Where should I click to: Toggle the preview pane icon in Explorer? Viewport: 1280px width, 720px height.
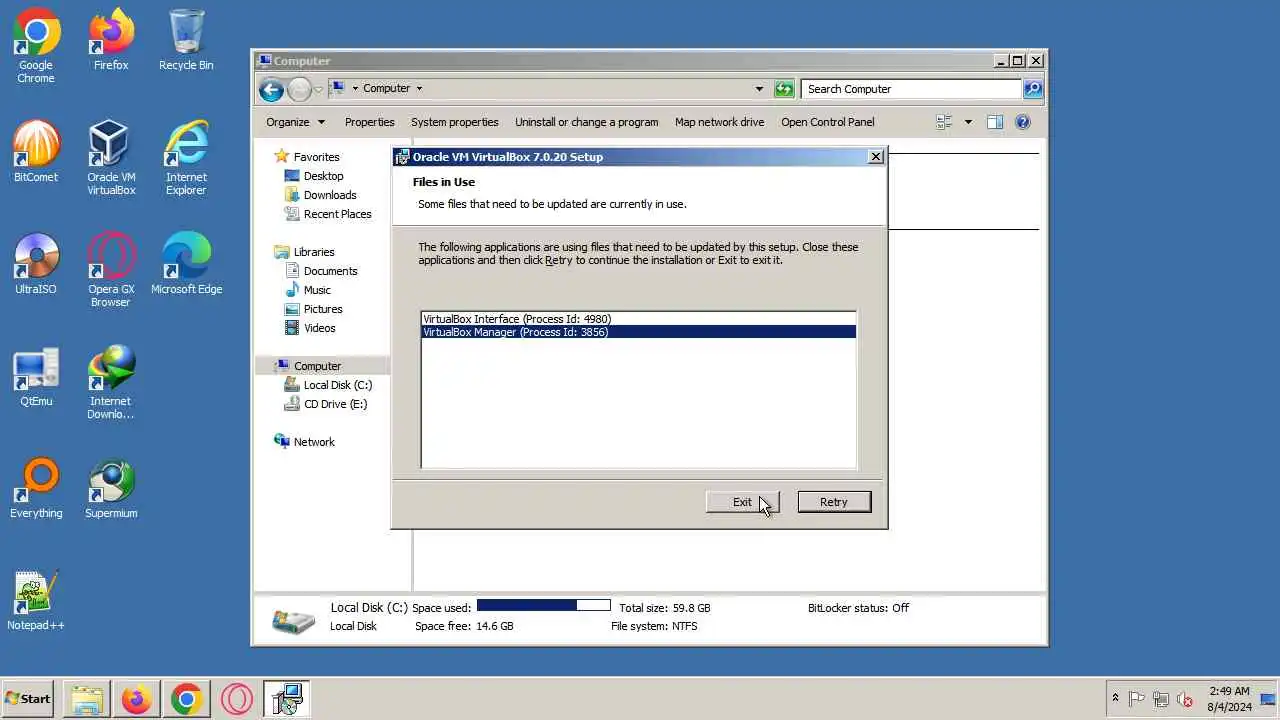tap(995, 122)
